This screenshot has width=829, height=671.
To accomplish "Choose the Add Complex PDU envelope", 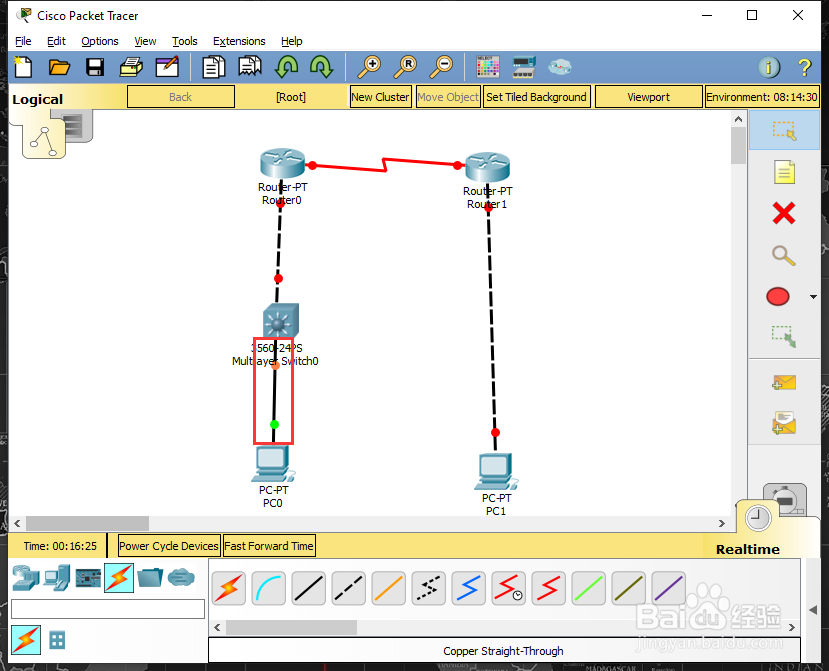I will click(x=784, y=423).
